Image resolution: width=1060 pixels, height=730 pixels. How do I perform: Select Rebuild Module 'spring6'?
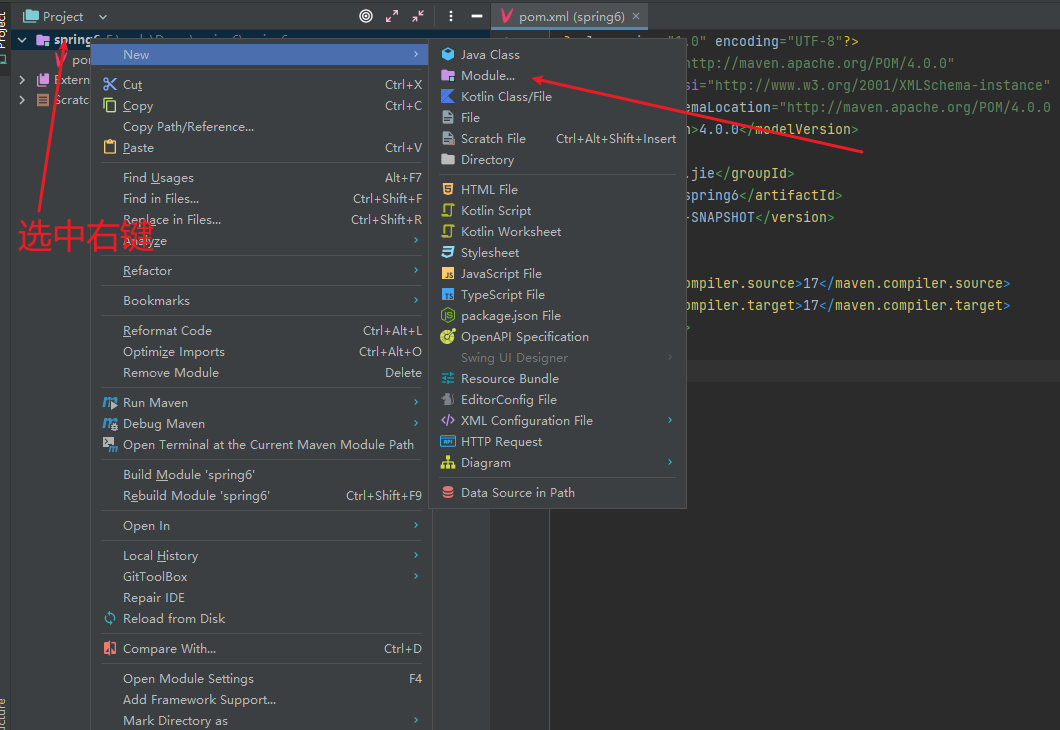point(260,495)
